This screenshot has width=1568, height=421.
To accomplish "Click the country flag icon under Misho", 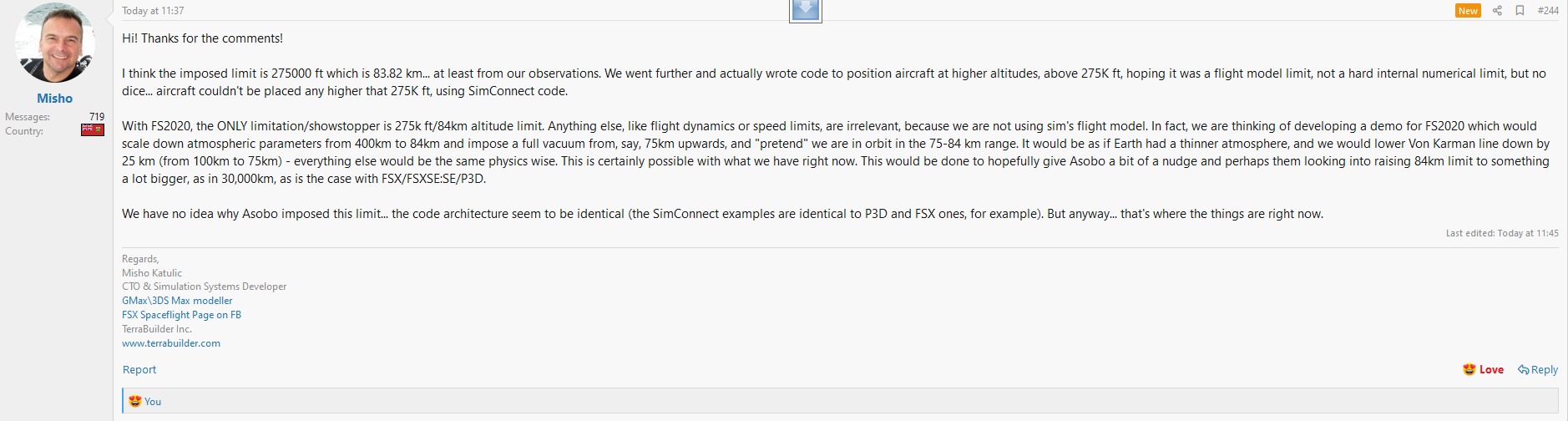I will pyautogui.click(x=93, y=130).
